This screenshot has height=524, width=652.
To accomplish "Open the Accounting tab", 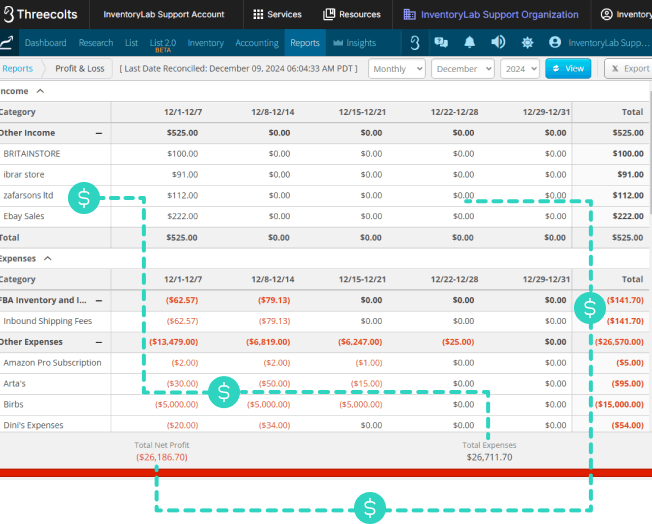I will coord(257,43).
